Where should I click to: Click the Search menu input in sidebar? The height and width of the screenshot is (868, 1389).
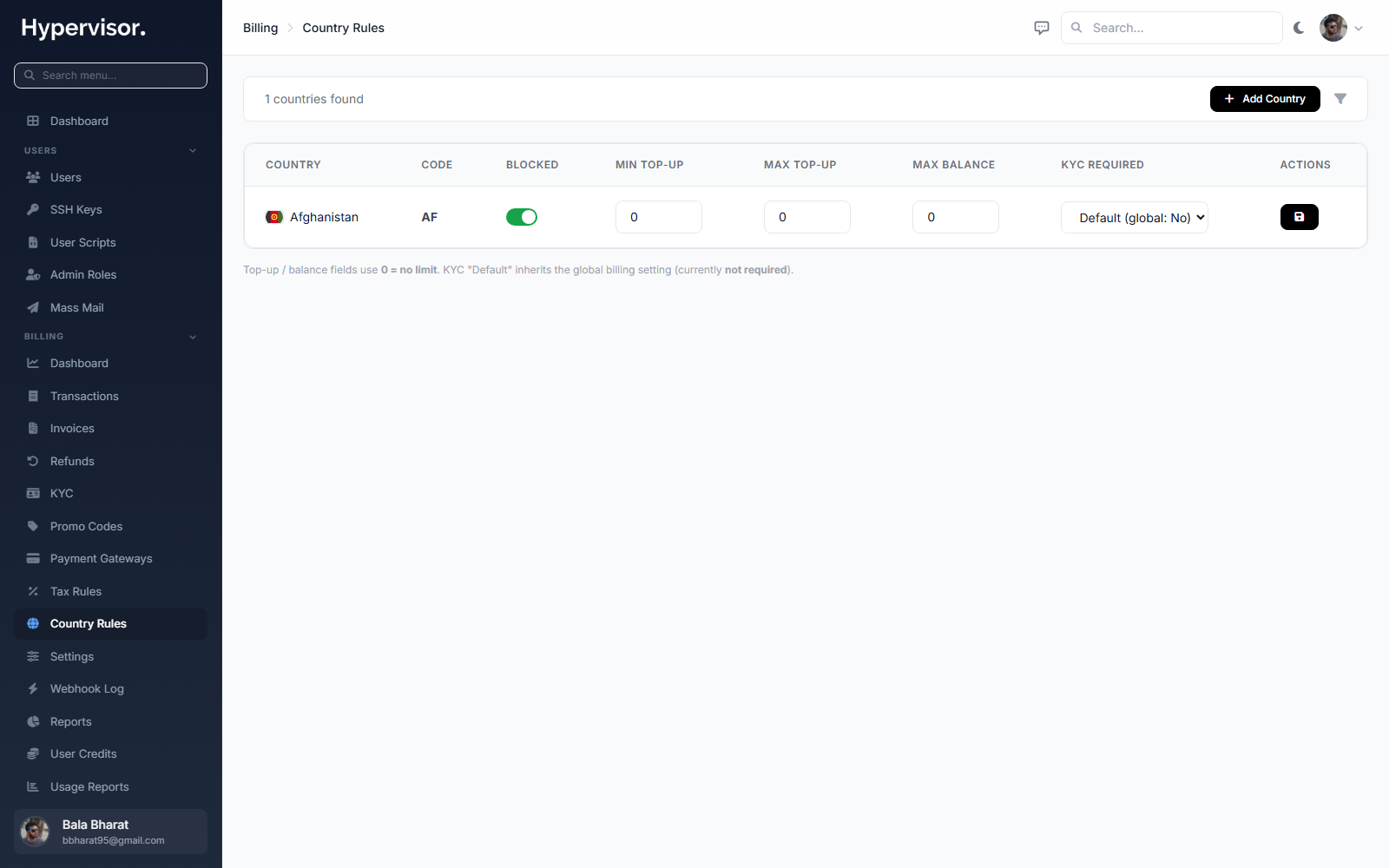click(x=110, y=76)
